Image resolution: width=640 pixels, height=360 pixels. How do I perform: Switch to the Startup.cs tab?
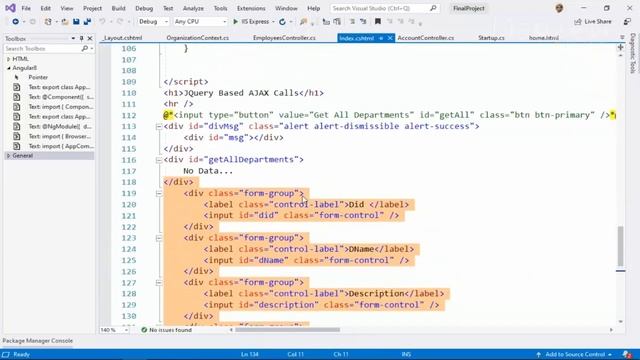pos(491,38)
